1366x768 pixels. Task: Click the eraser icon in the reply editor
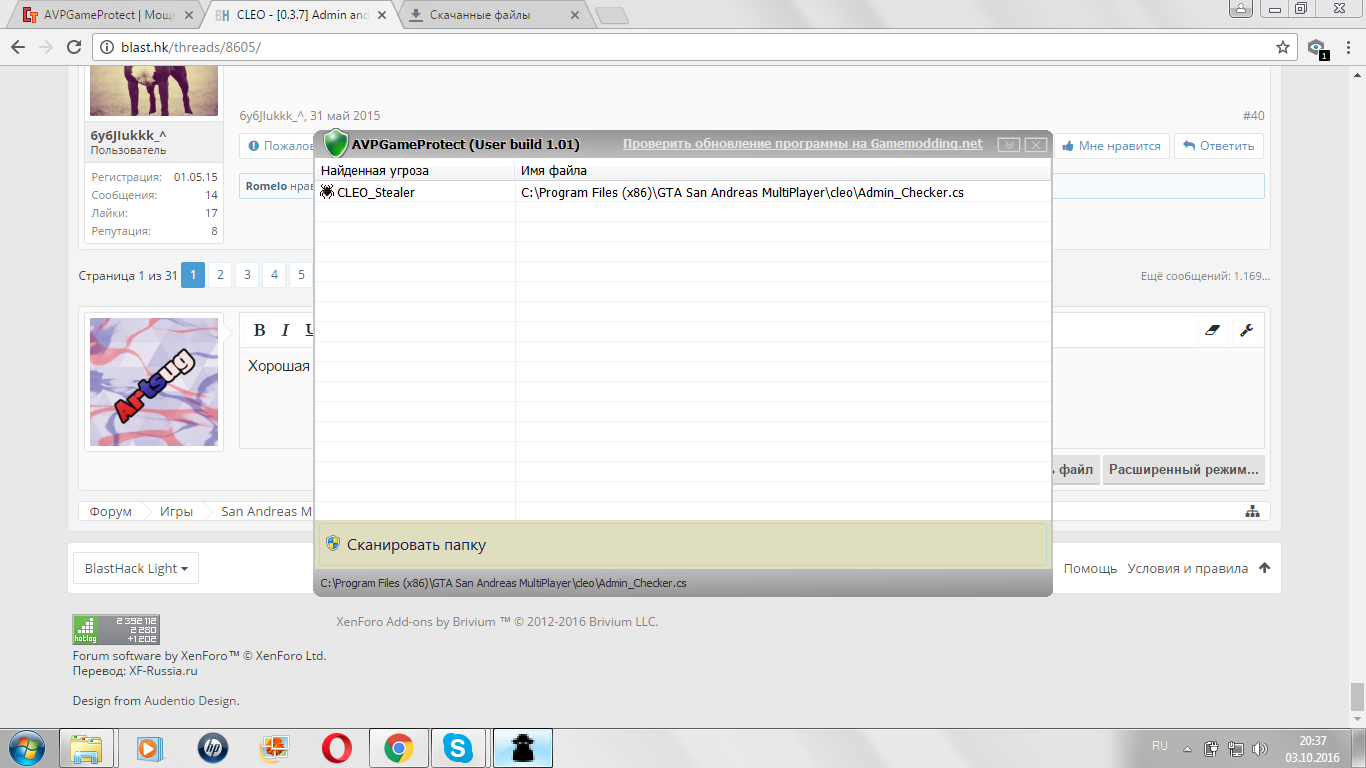click(1213, 330)
